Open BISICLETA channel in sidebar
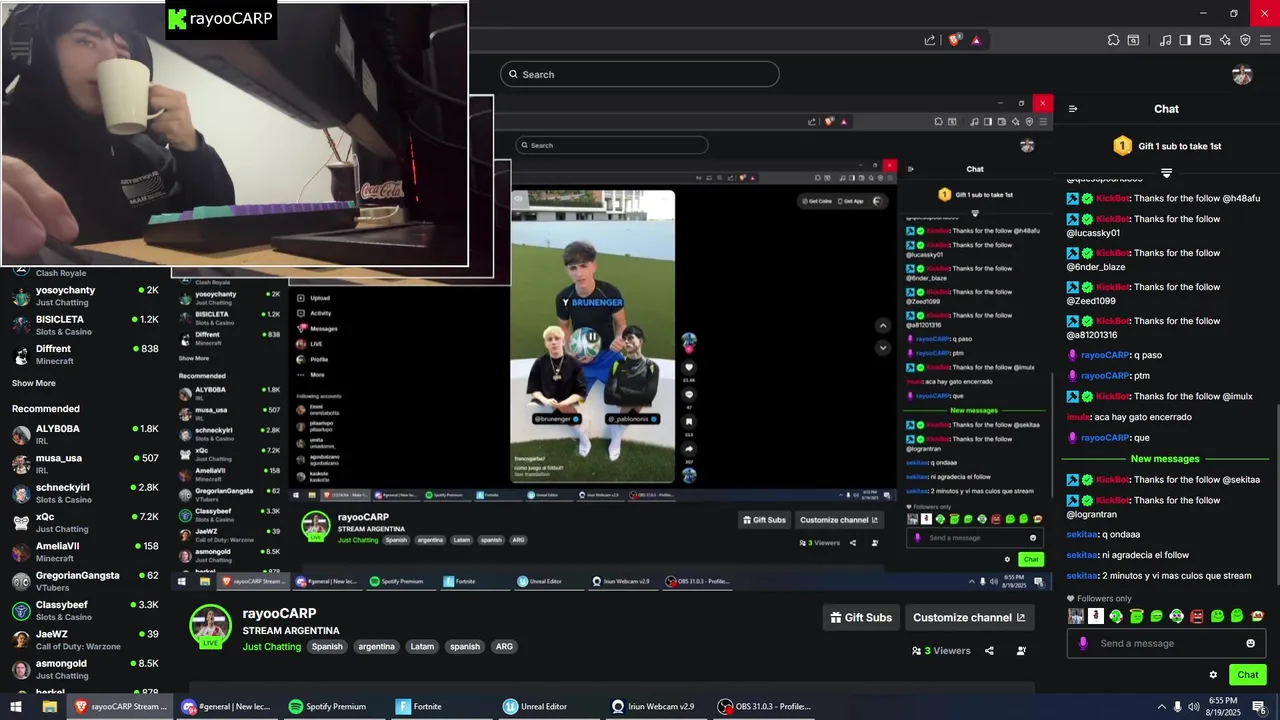This screenshot has height=720, width=1280. [x=85, y=325]
